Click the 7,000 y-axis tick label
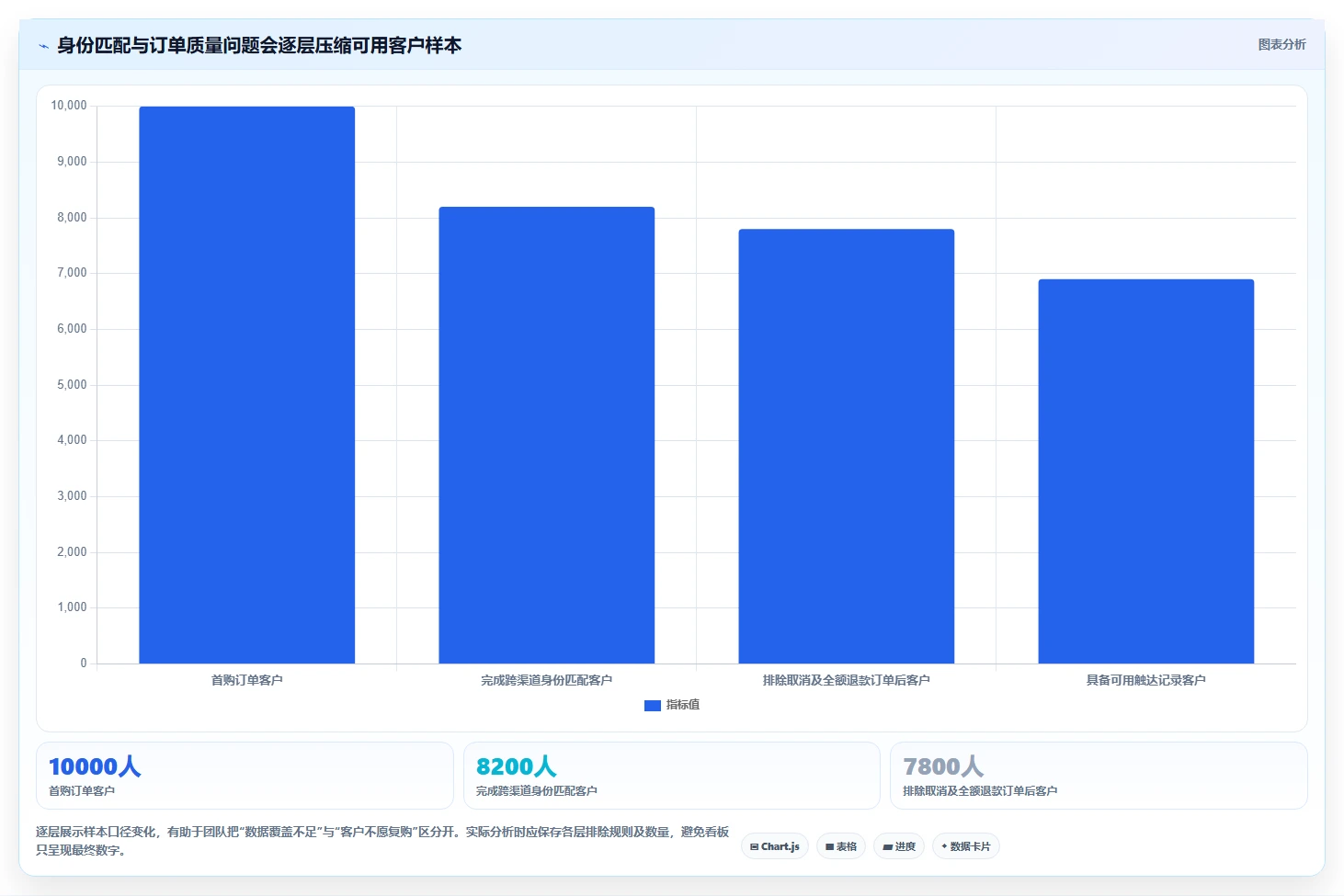 72,273
